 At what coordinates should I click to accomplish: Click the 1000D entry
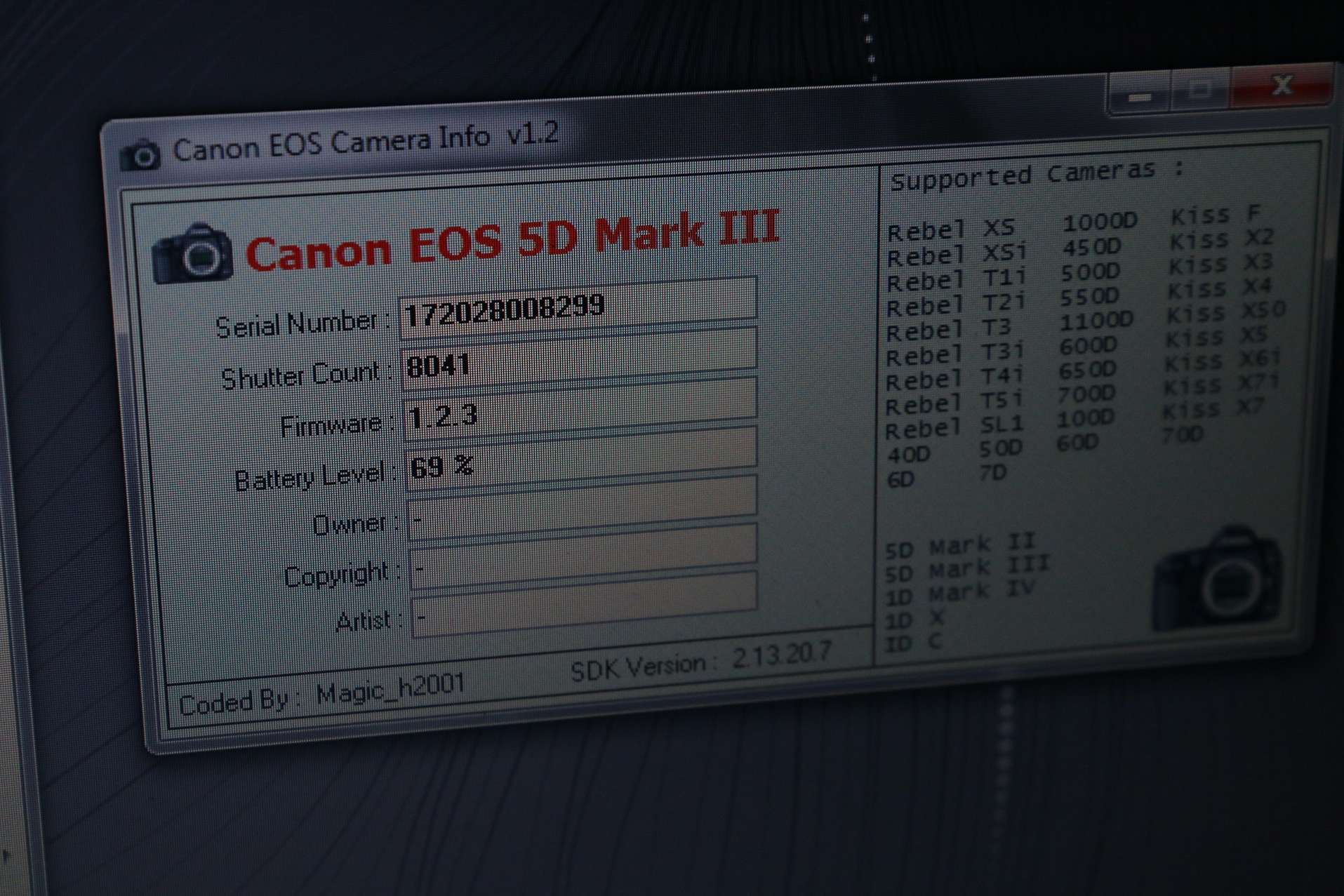click(x=1099, y=222)
